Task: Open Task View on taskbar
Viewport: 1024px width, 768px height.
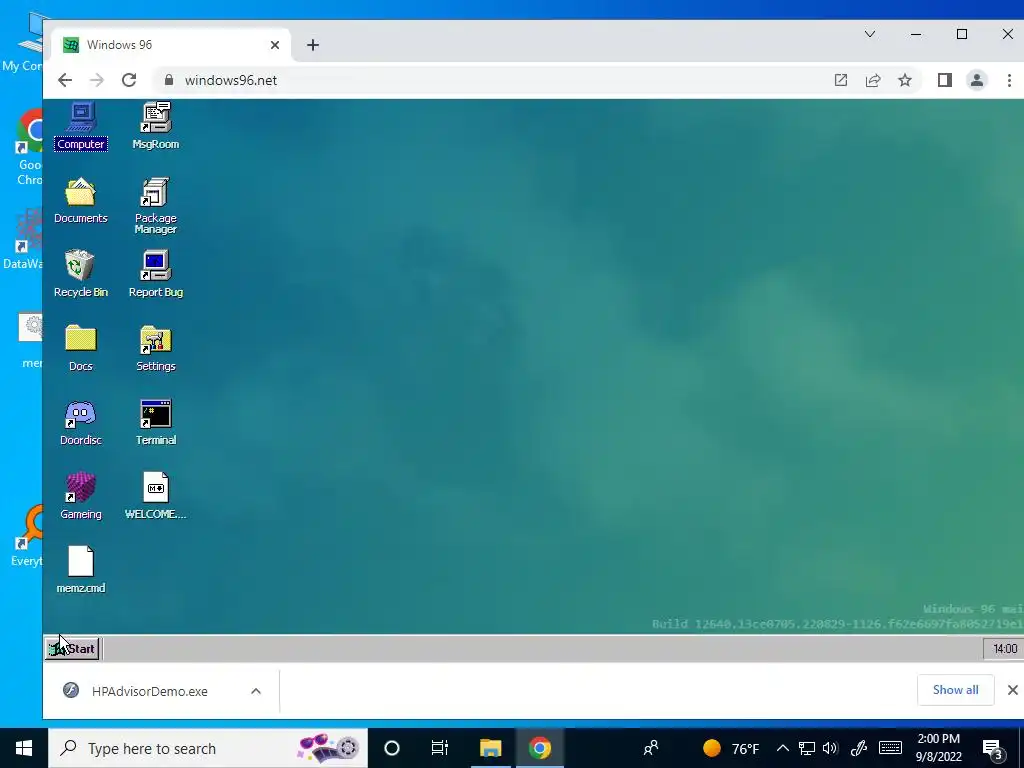Action: tap(440, 748)
